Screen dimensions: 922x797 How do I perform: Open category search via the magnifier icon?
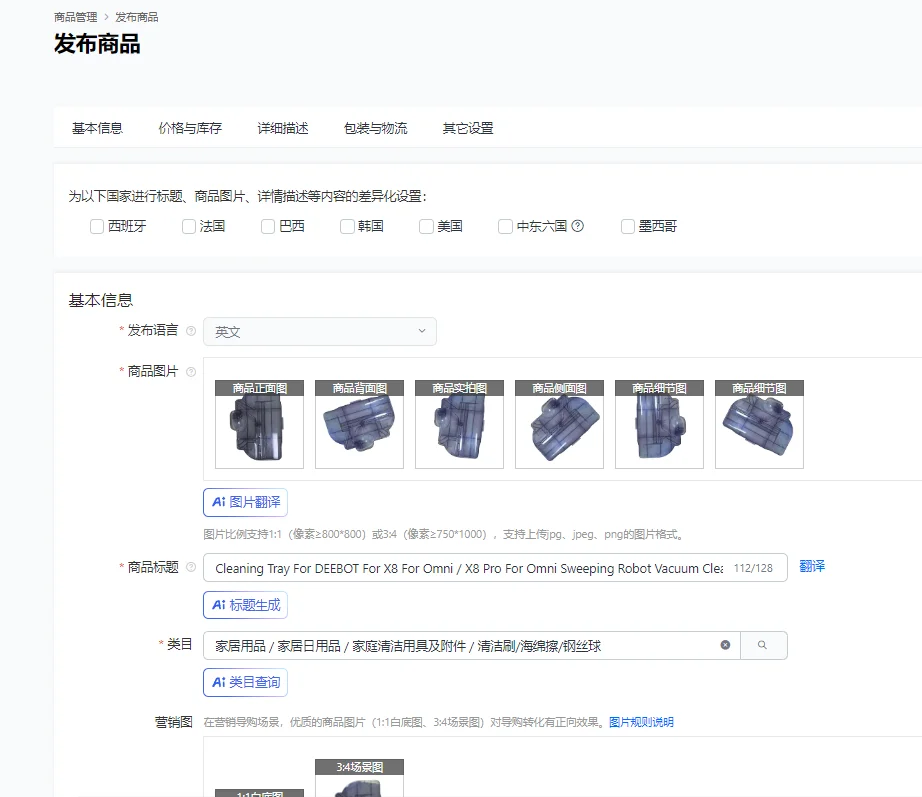[x=763, y=645]
